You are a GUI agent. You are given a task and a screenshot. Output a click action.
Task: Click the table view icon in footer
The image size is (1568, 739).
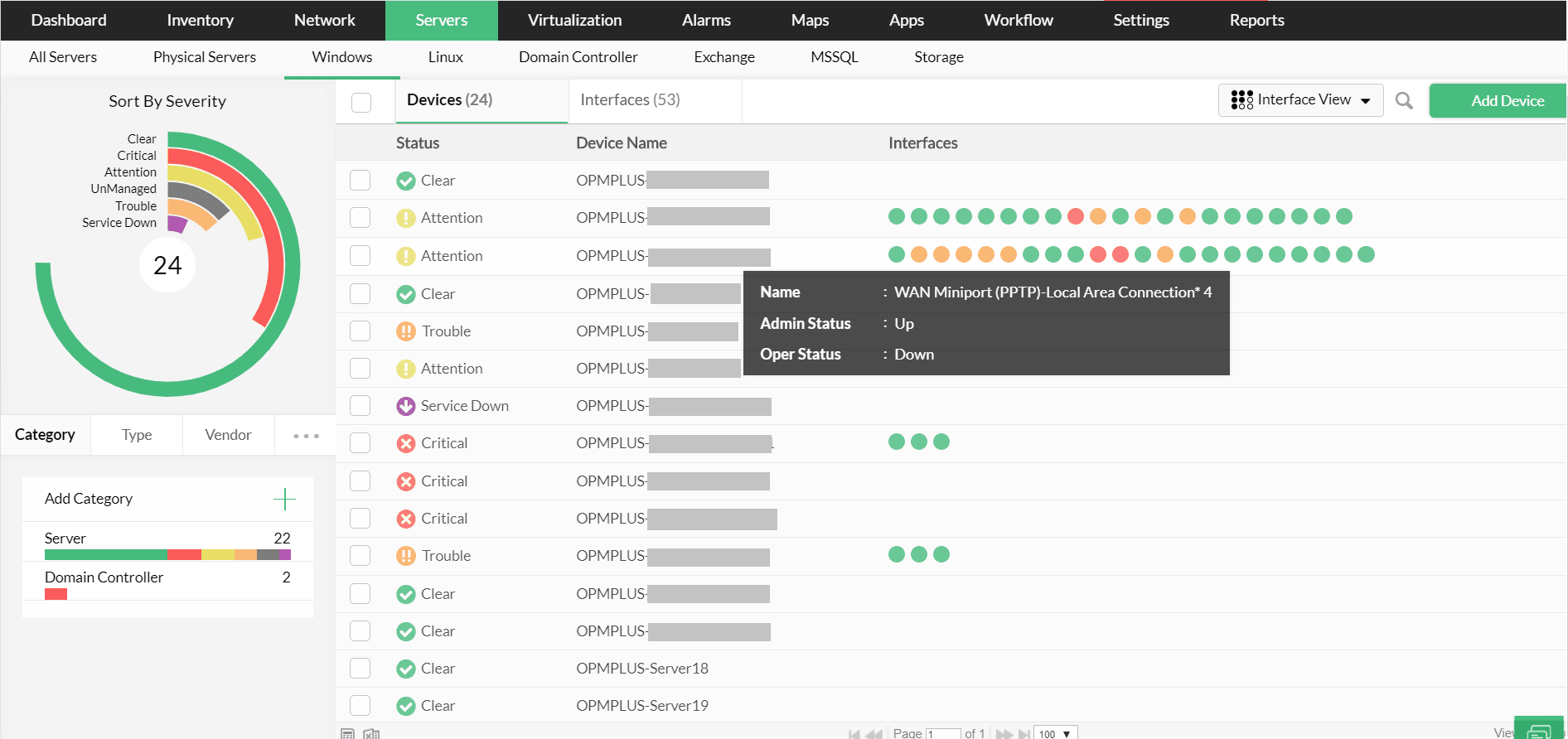coord(348,733)
